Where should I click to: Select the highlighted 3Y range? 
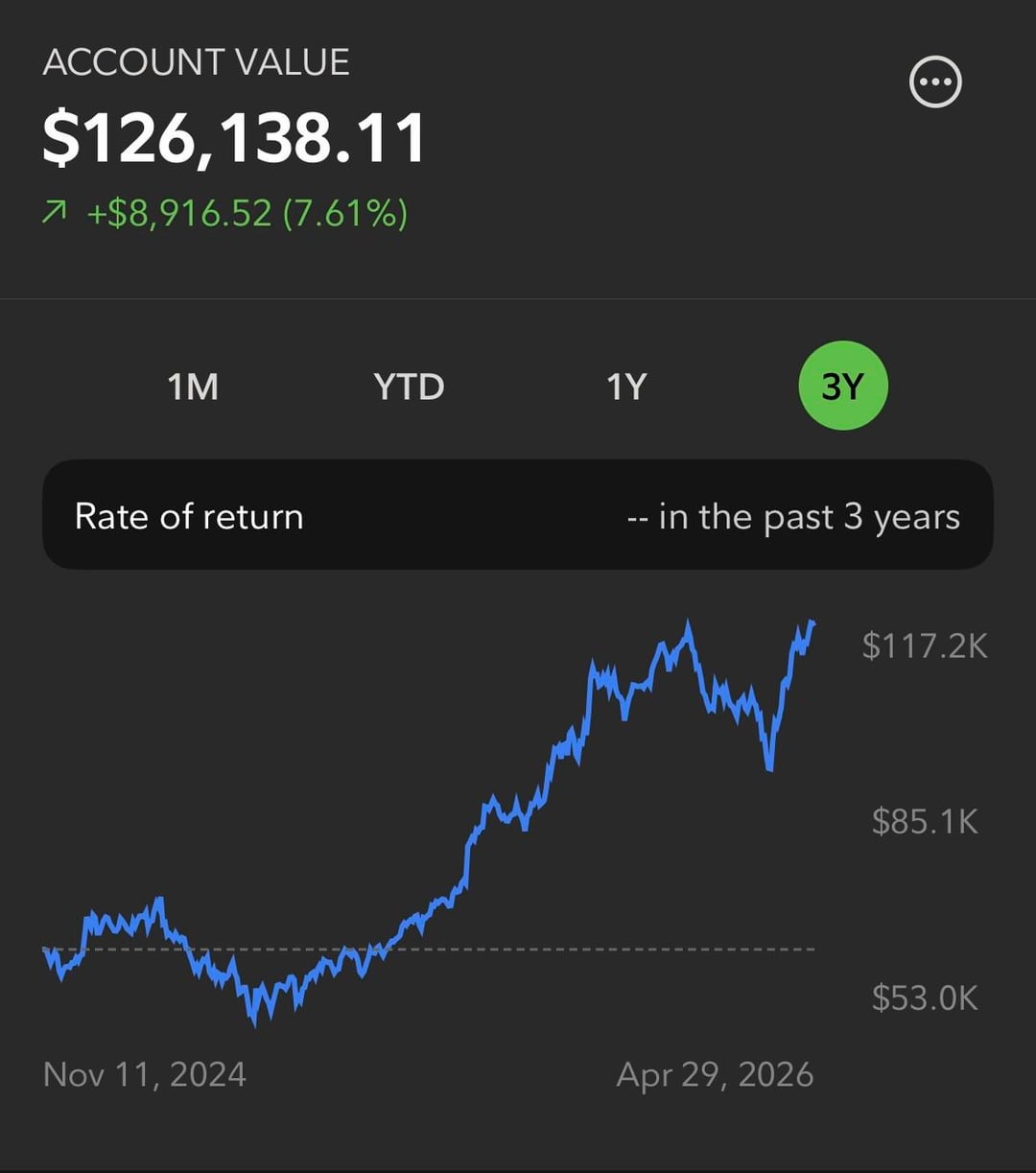(843, 386)
